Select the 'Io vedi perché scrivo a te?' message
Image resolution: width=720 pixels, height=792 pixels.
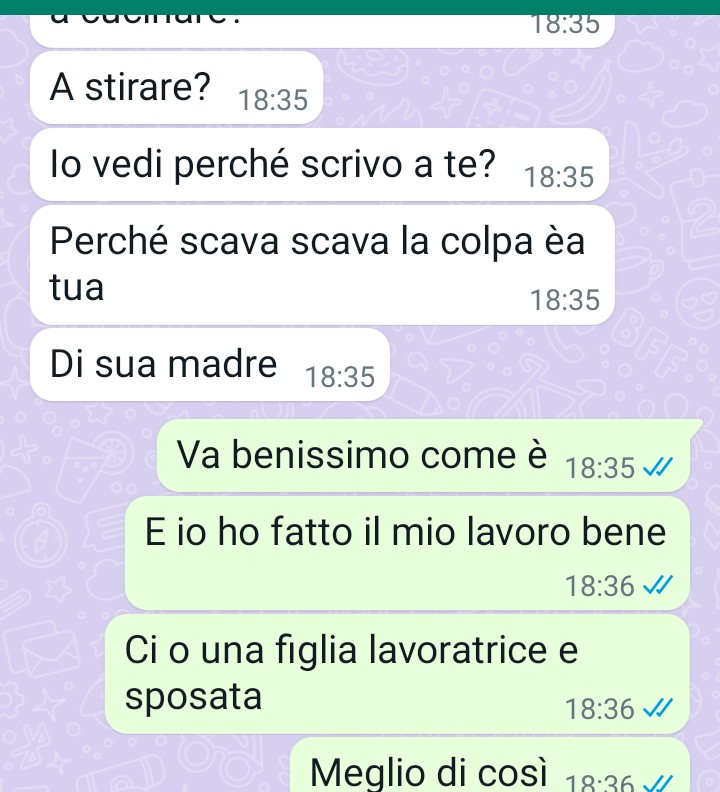click(x=319, y=165)
